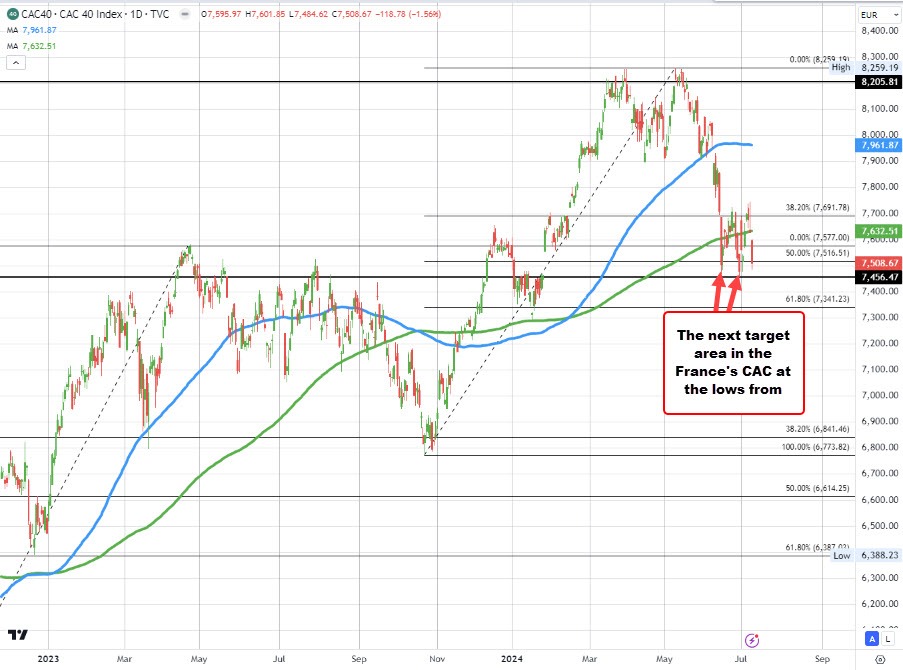Click the lightning replay icon on the time axis
Screen dimensions: 903x670
(752, 640)
